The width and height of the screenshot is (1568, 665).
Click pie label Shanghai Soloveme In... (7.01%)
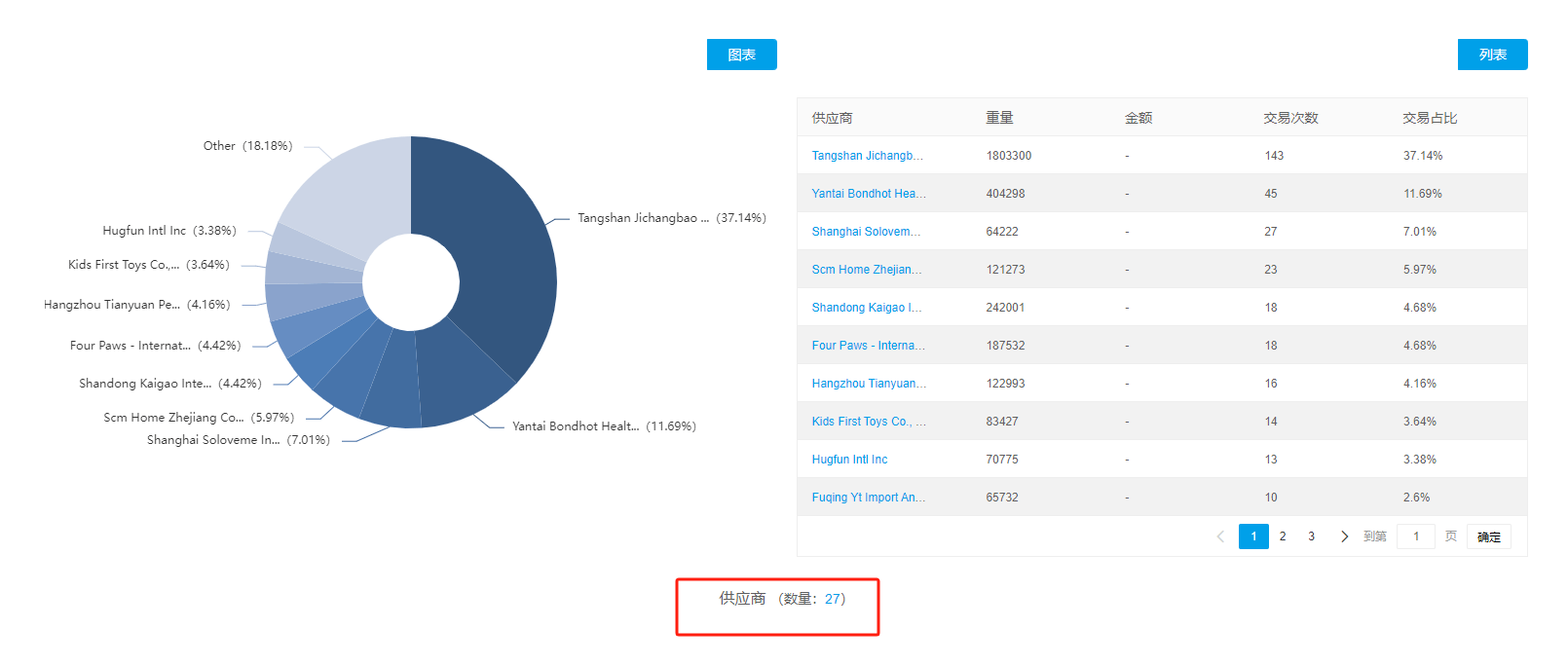click(x=239, y=440)
